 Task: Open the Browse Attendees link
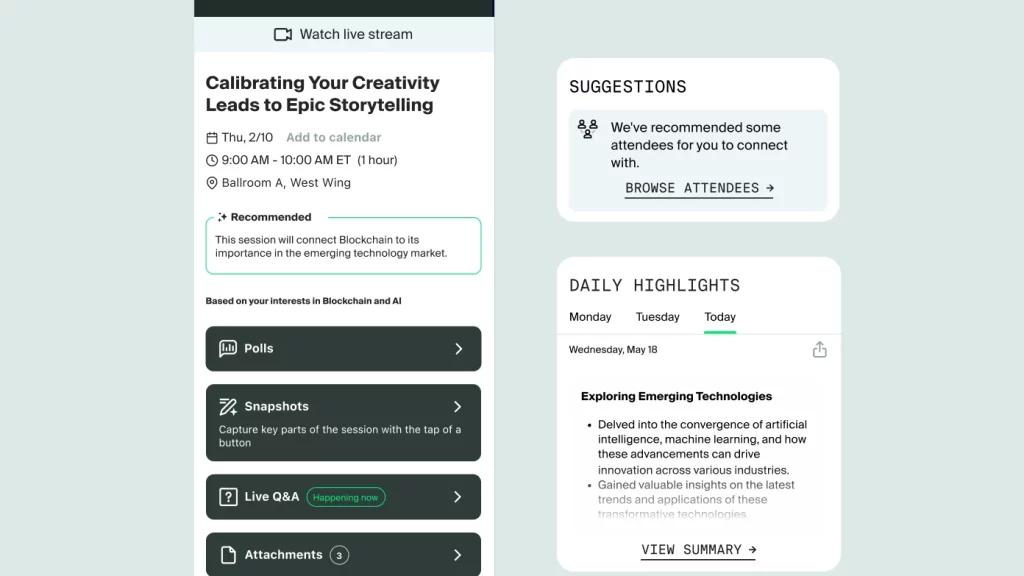[x=699, y=188]
